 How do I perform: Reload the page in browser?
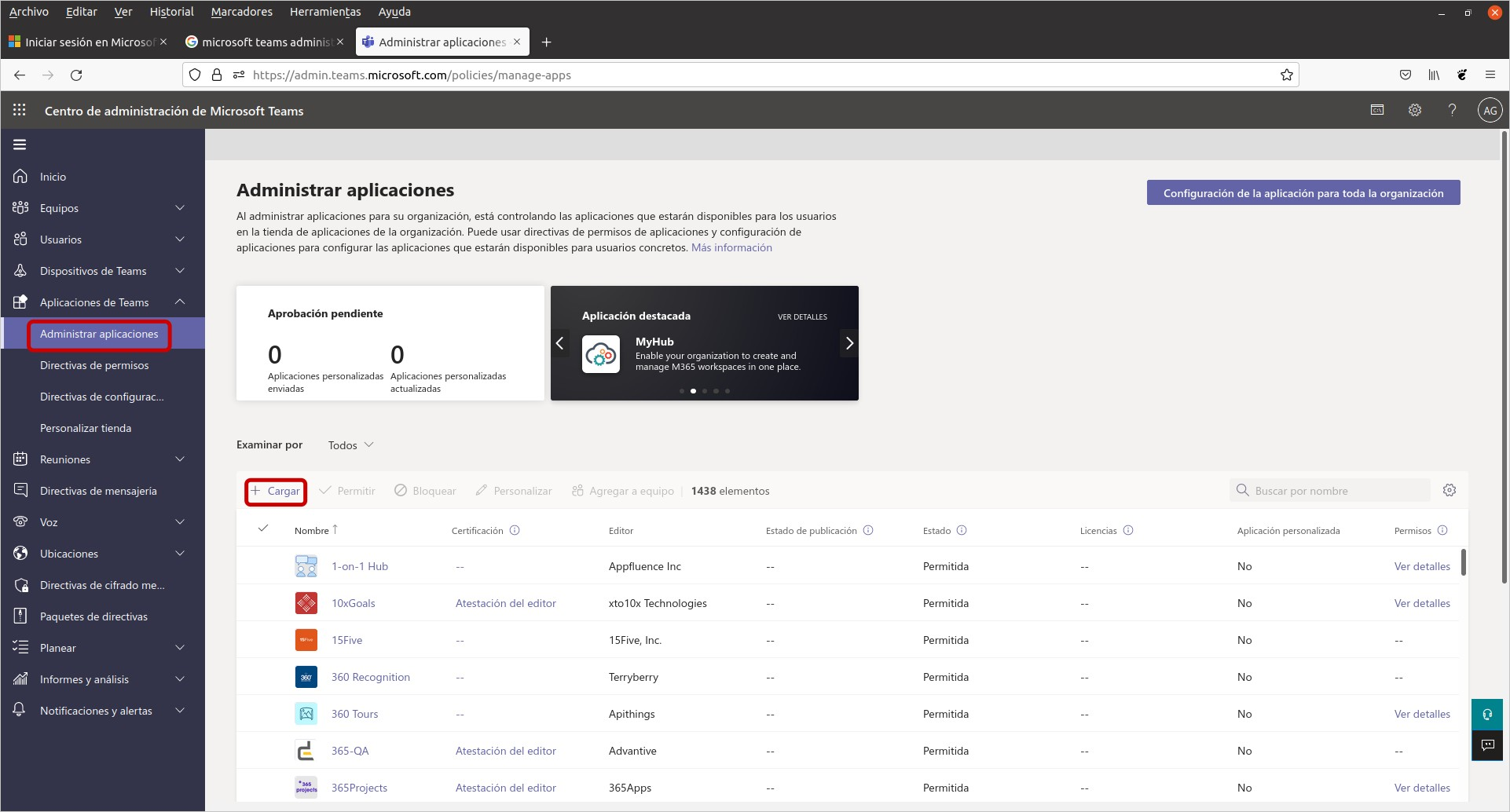[76, 75]
